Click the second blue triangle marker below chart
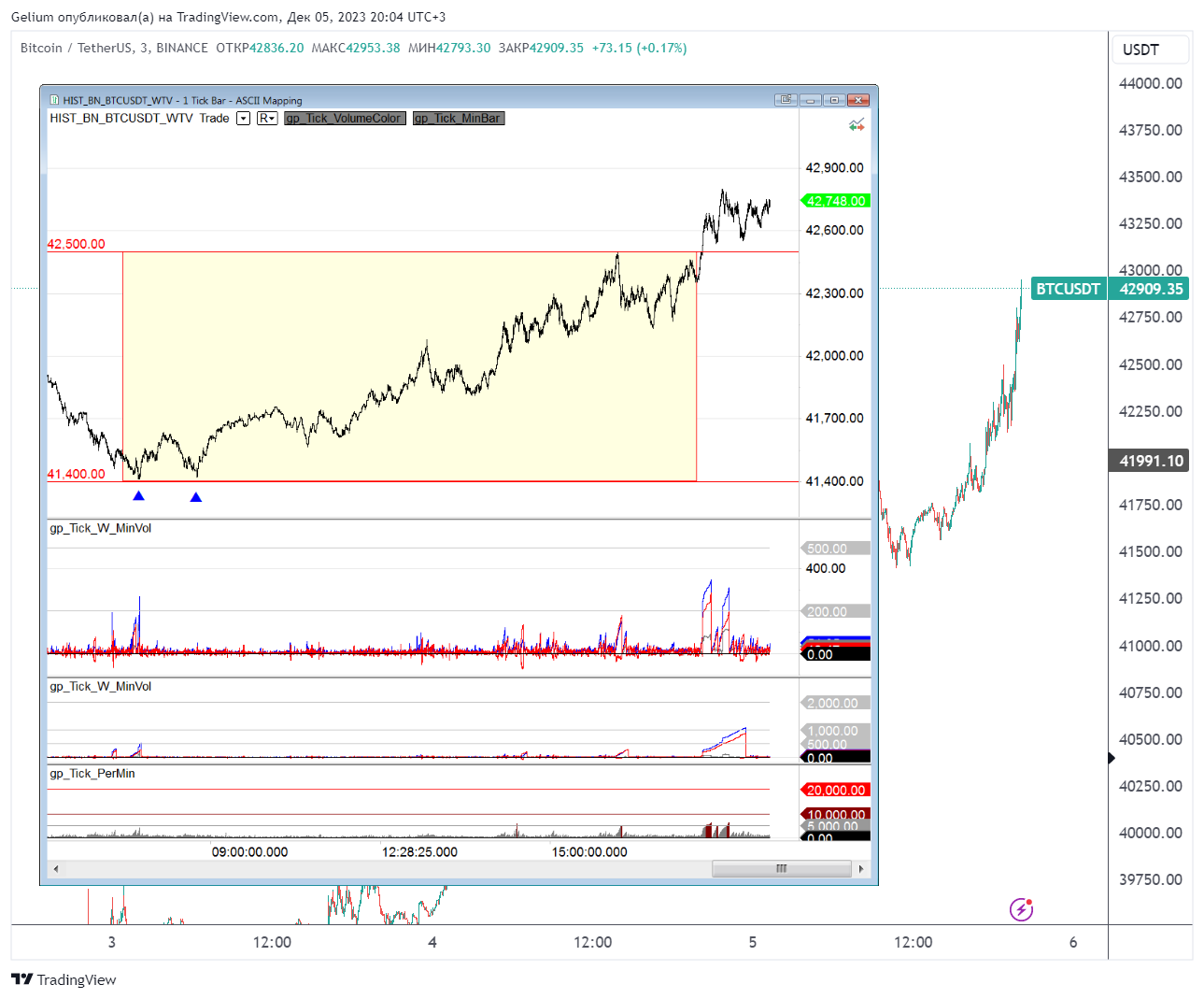The image size is (1204, 999). (x=195, y=497)
